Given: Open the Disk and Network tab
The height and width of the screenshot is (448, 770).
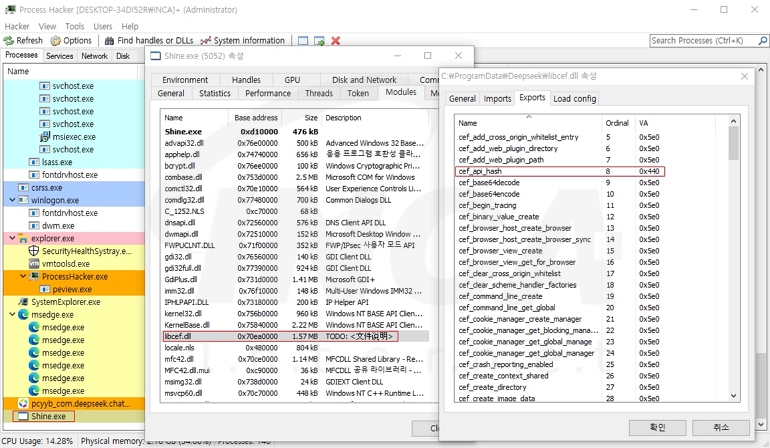Looking at the screenshot, I should click(364, 80).
